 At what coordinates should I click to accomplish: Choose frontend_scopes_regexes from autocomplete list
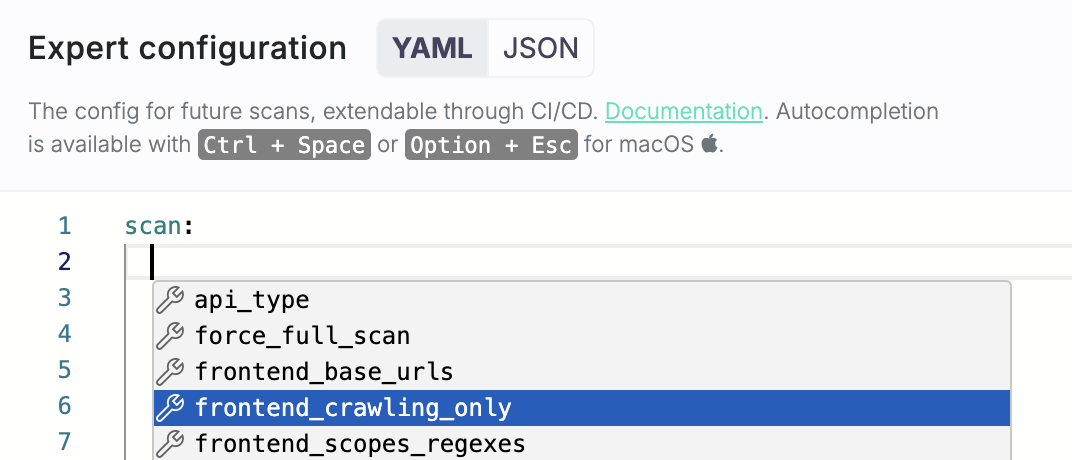point(582,444)
